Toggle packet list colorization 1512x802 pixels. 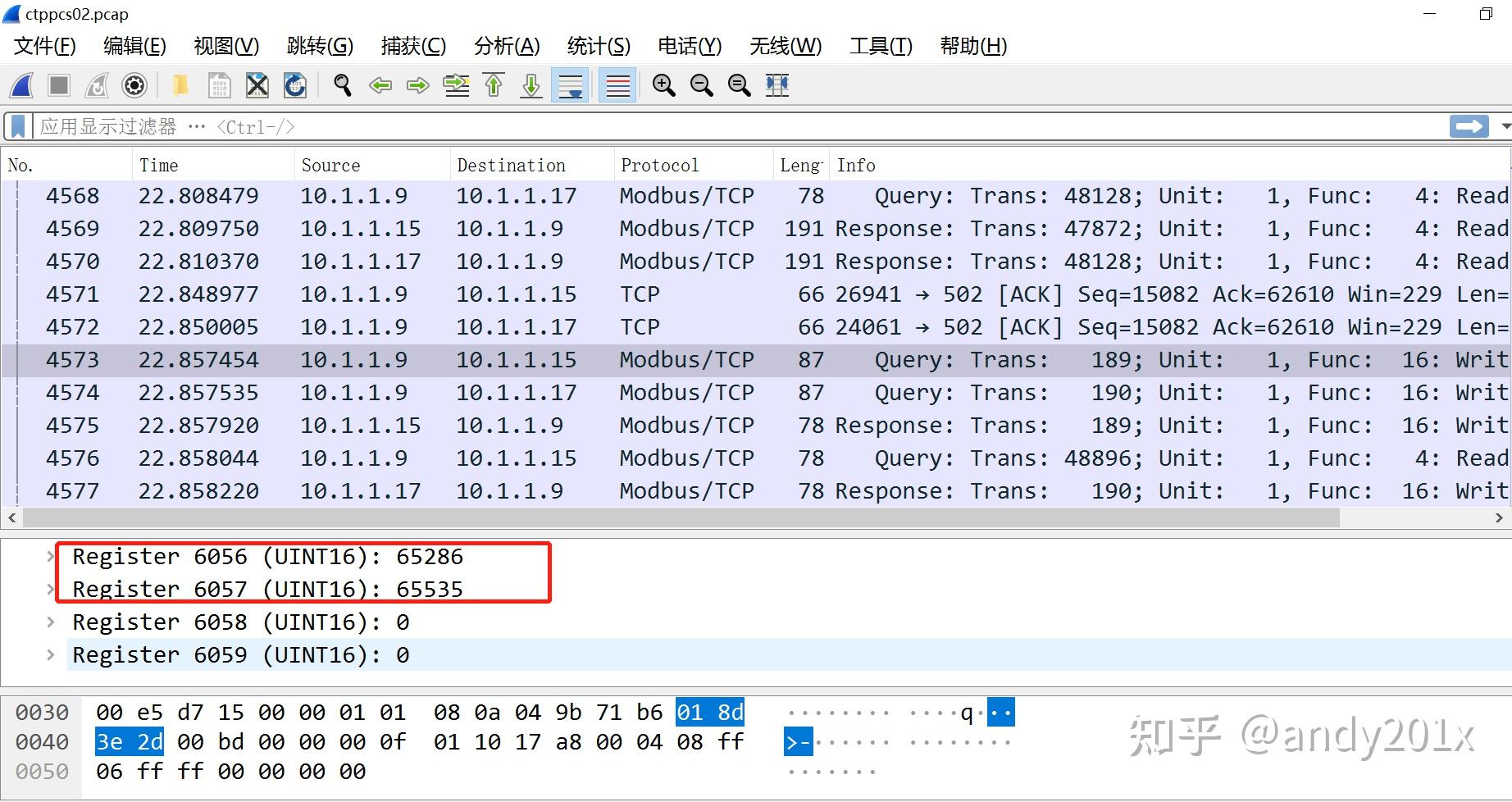(x=617, y=85)
